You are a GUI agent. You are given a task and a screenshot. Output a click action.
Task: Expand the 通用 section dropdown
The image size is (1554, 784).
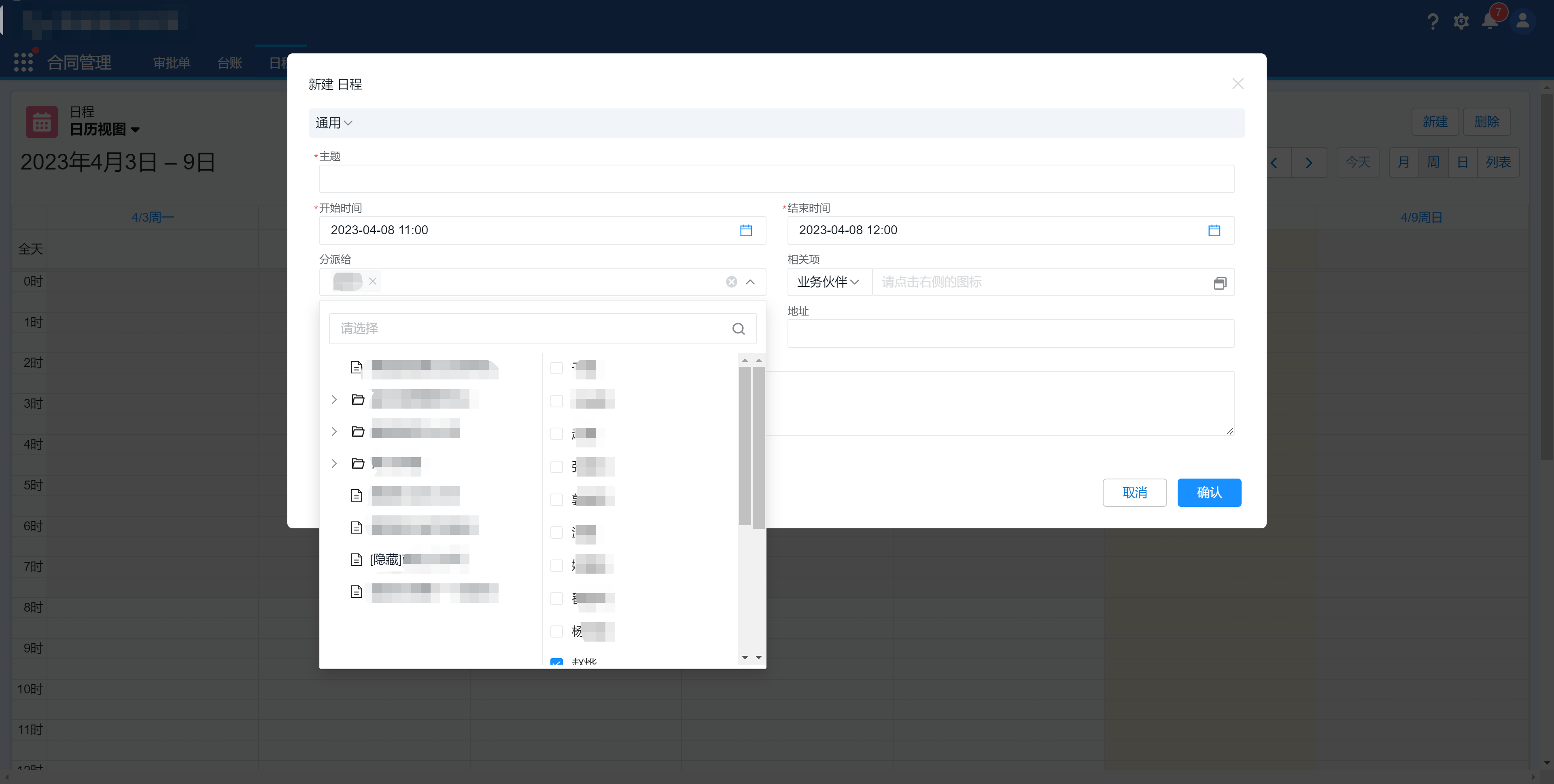(x=333, y=123)
